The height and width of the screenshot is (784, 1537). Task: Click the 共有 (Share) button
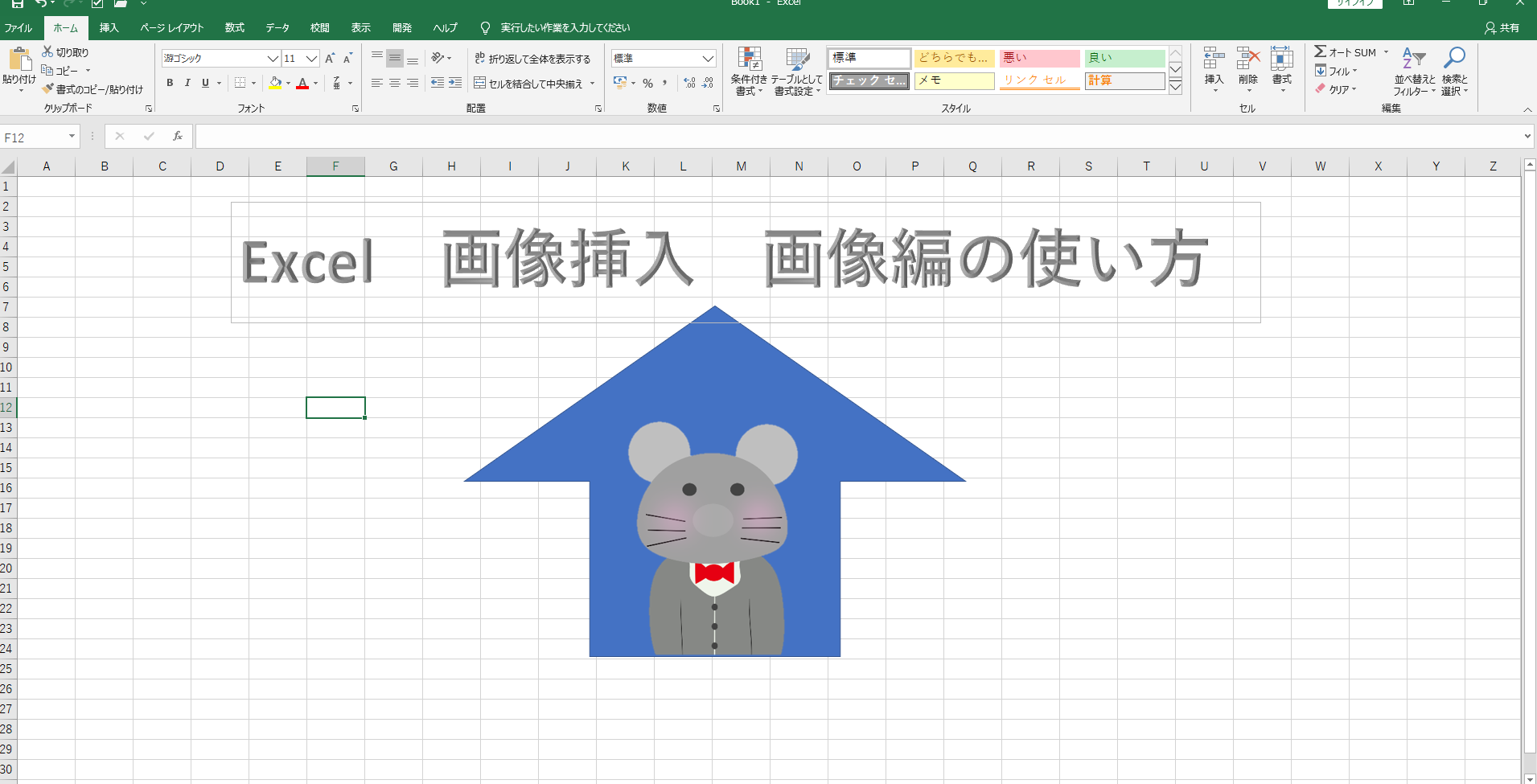[x=1502, y=28]
